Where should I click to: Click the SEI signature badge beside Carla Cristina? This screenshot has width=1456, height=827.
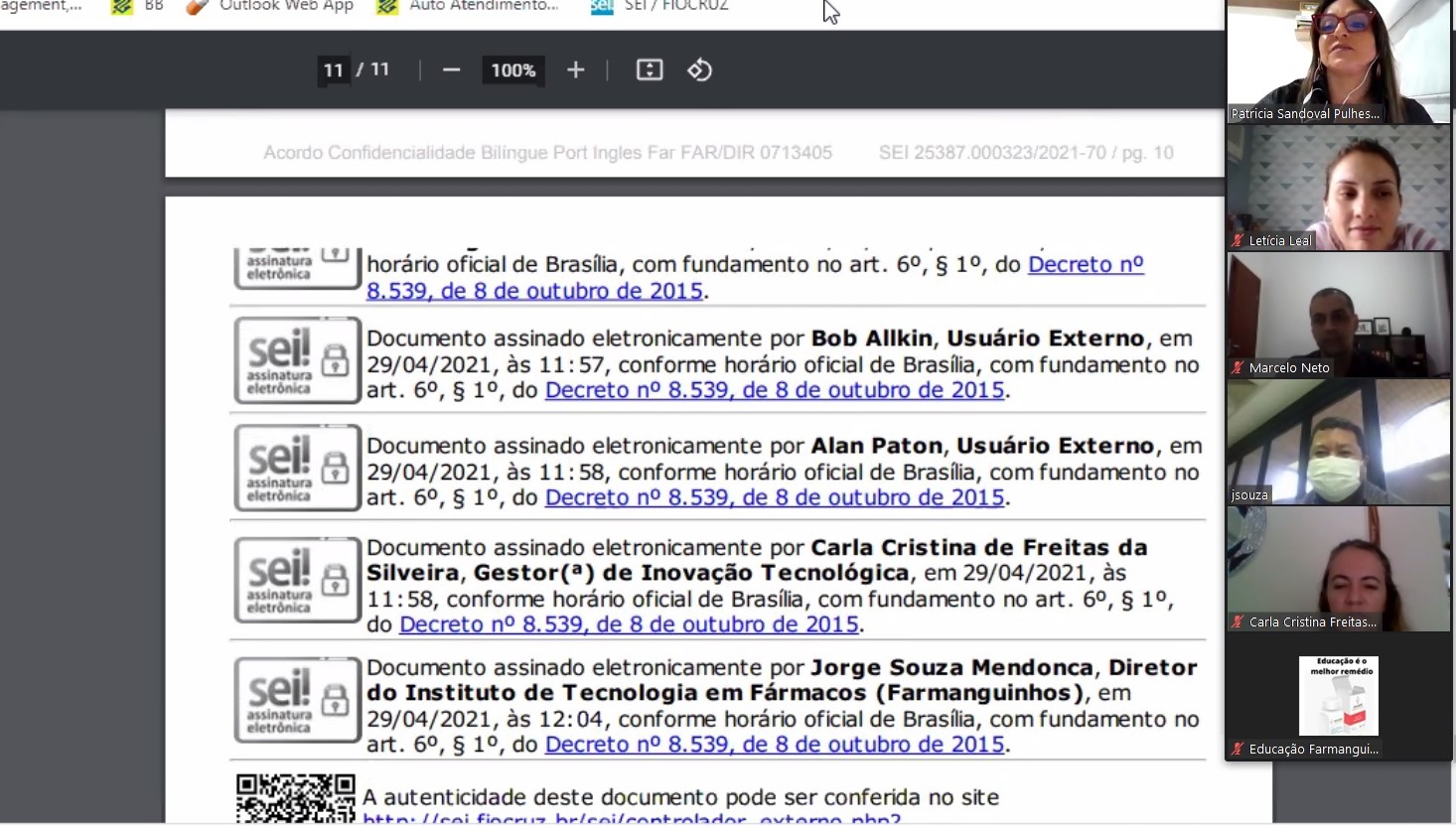[x=297, y=581]
